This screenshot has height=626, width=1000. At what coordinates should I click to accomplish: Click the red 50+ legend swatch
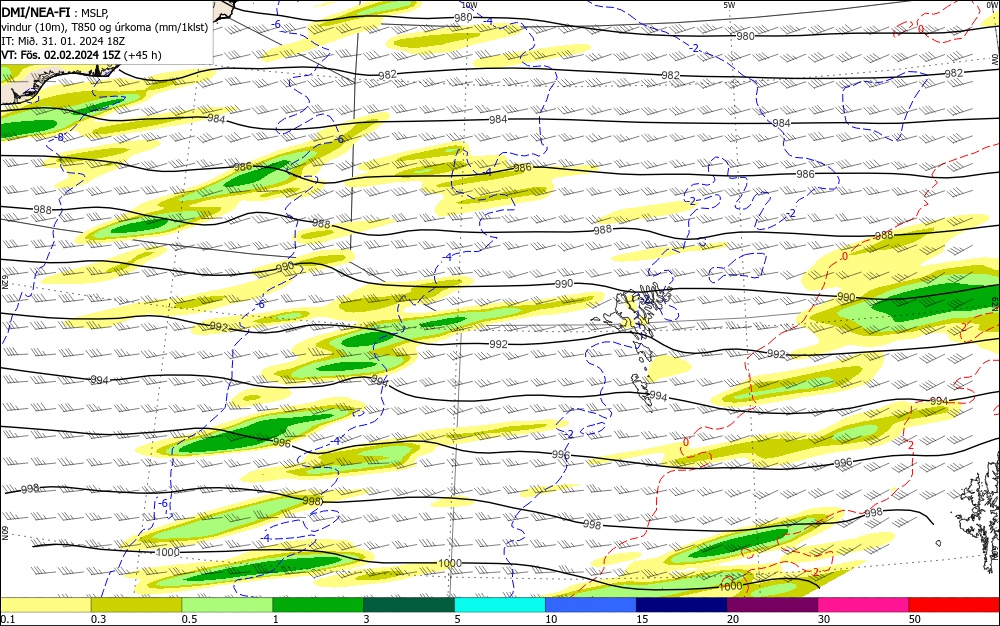[954, 605]
